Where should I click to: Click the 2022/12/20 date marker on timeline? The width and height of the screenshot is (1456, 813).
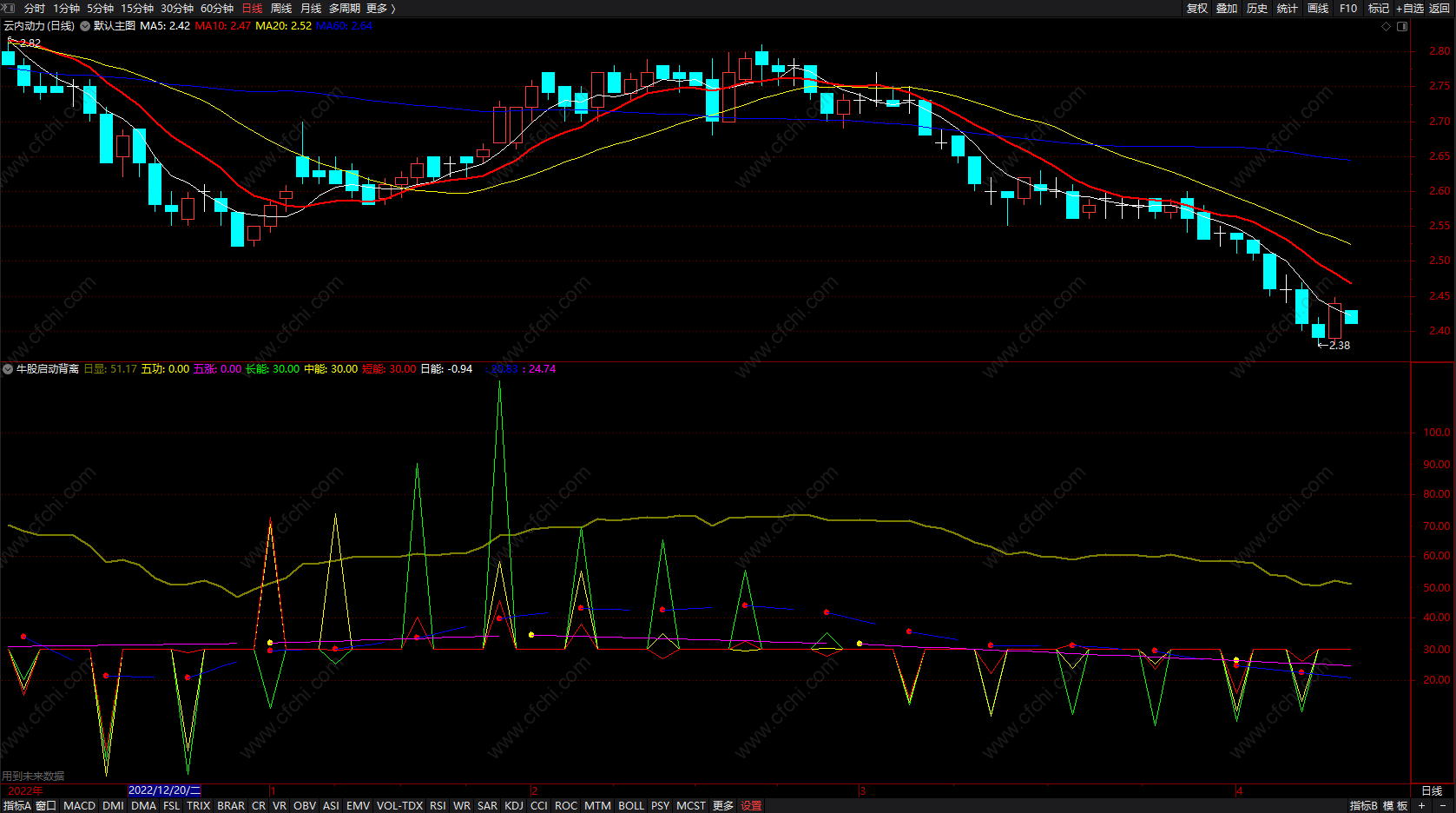tap(164, 790)
